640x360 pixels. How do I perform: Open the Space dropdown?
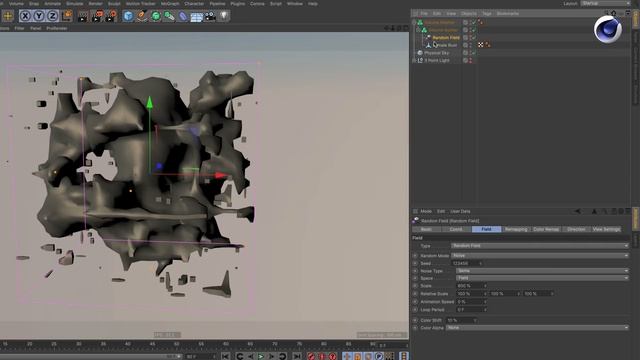(x=542, y=278)
